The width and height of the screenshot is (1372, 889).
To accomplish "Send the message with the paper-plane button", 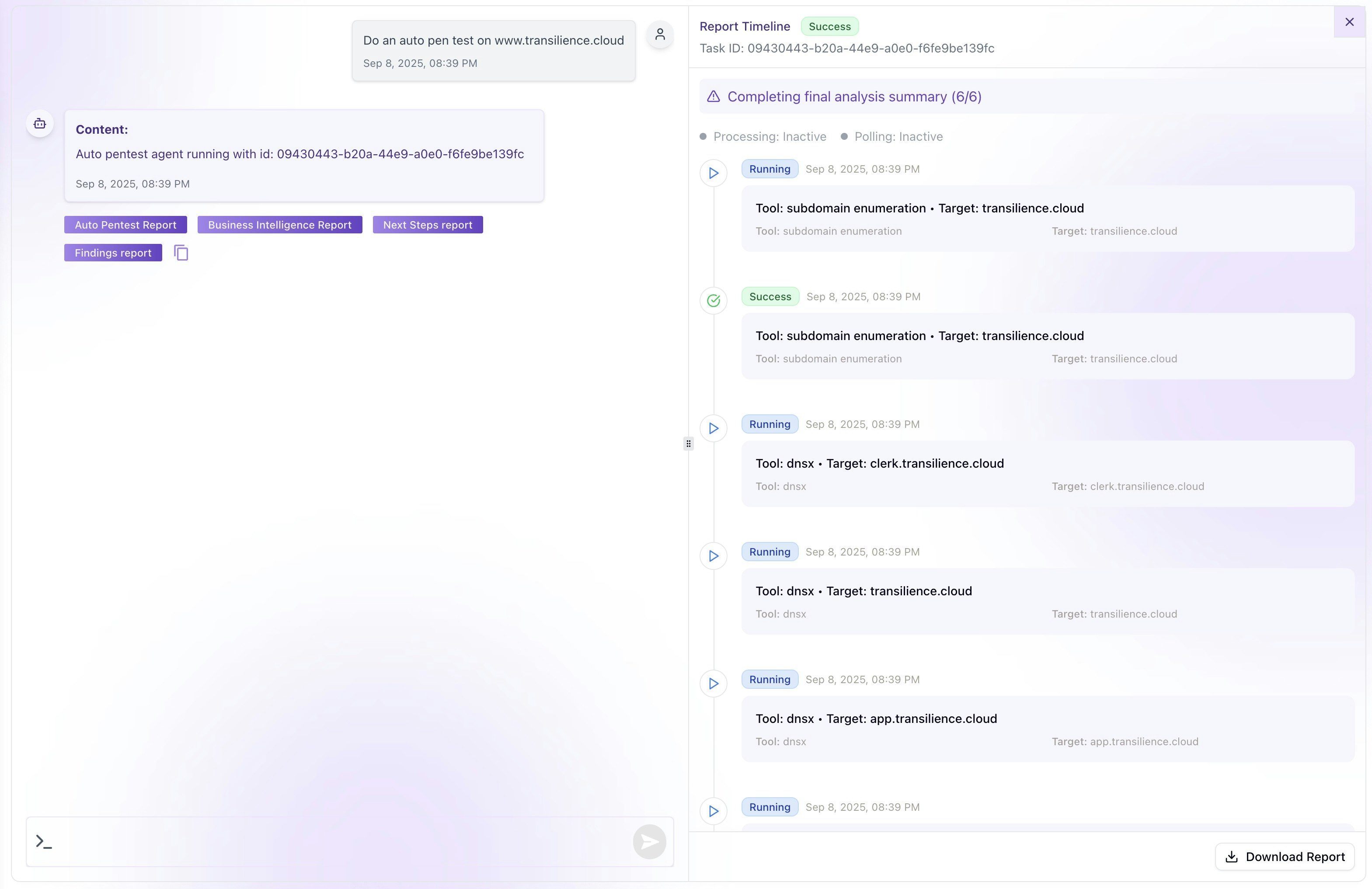I will [650, 842].
